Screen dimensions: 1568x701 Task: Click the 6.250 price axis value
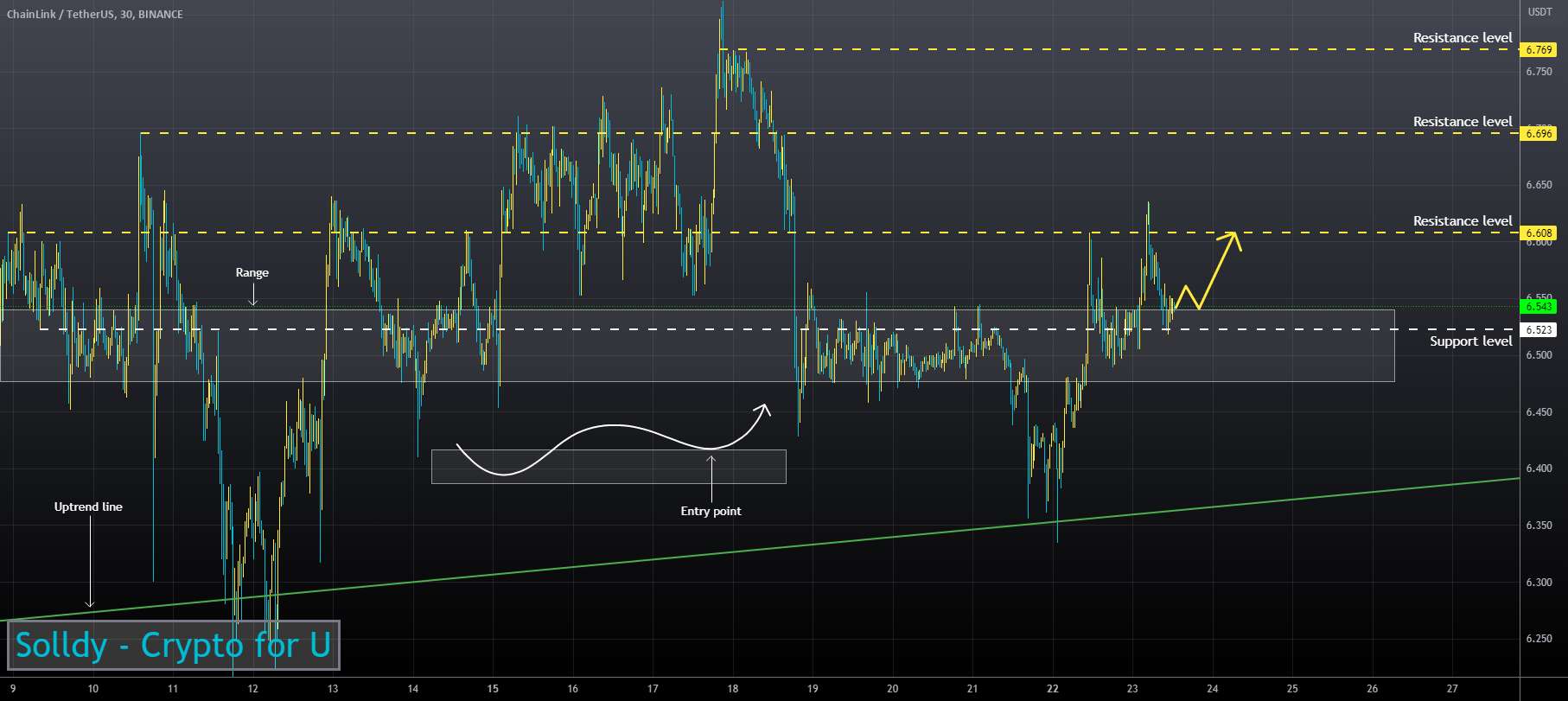[x=1539, y=639]
